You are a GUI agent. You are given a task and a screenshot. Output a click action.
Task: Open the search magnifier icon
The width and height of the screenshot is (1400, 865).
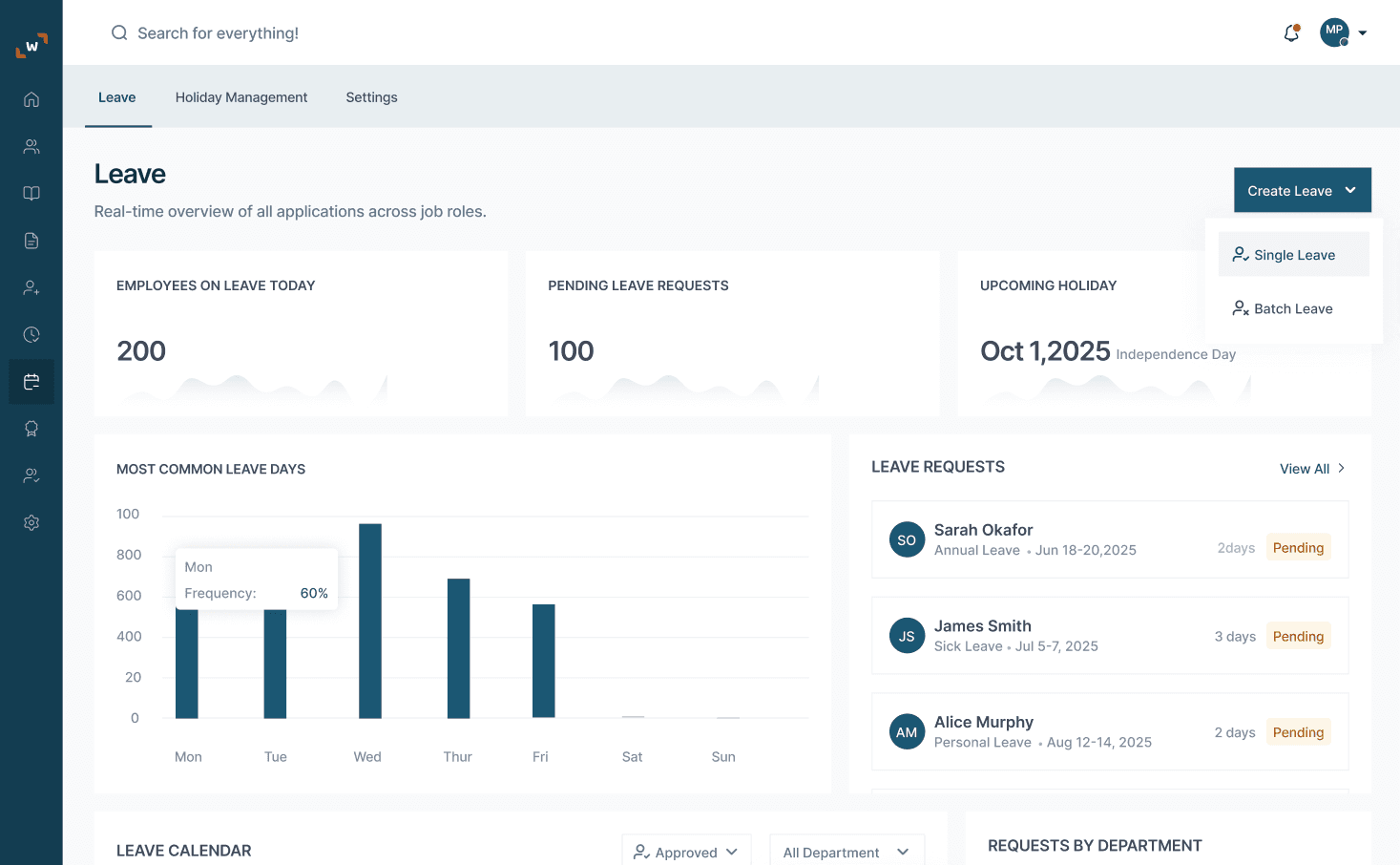(x=118, y=32)
